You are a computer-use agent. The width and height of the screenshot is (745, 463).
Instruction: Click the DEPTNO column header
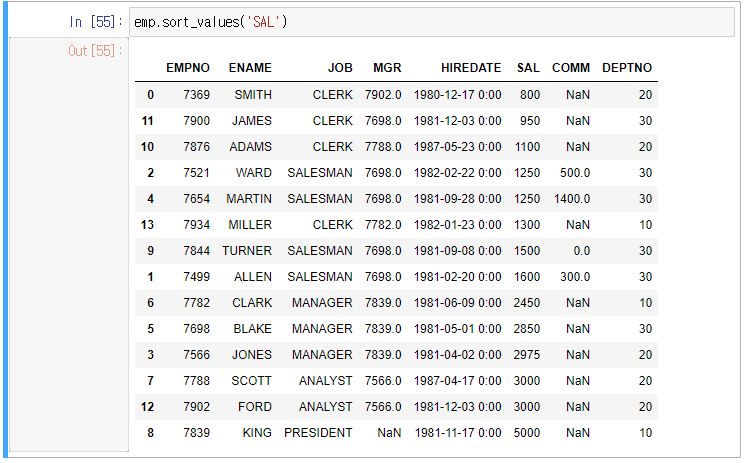[627, 68]
